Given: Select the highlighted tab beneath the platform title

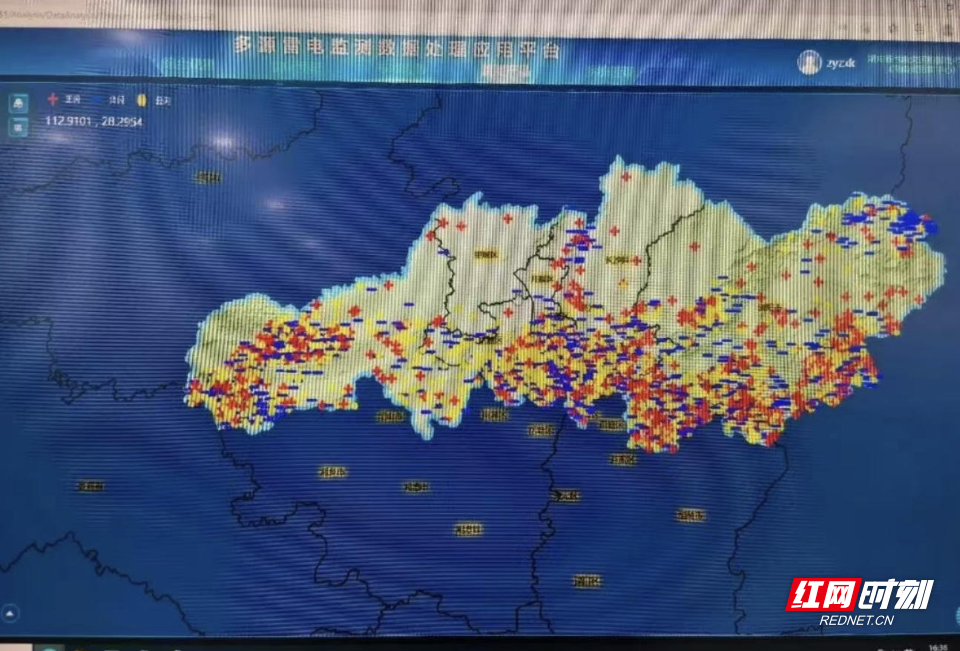Looking at the screenshot, I should [x=504, y=72].
